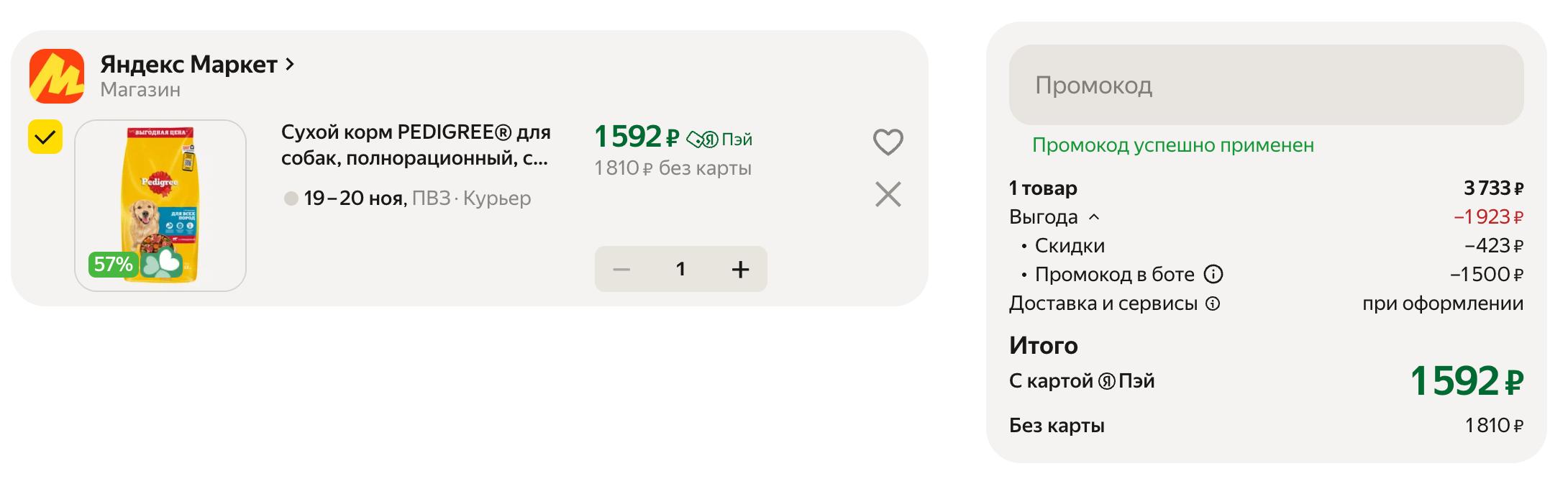Uncheck the Pedigree item checkbox
Screen dimensions: 1568x489
pyautogui.click(x=45, y=137)
